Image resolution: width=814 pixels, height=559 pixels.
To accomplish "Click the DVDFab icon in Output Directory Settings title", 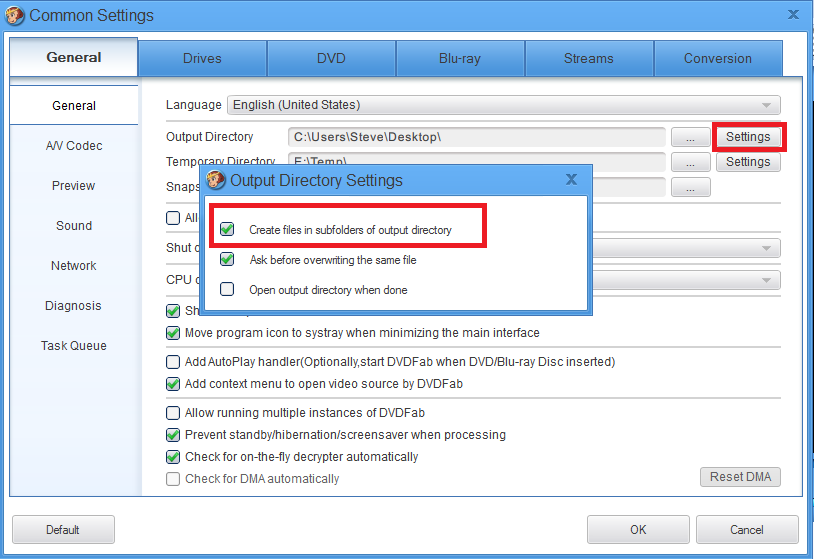I will tap(215, 180).
